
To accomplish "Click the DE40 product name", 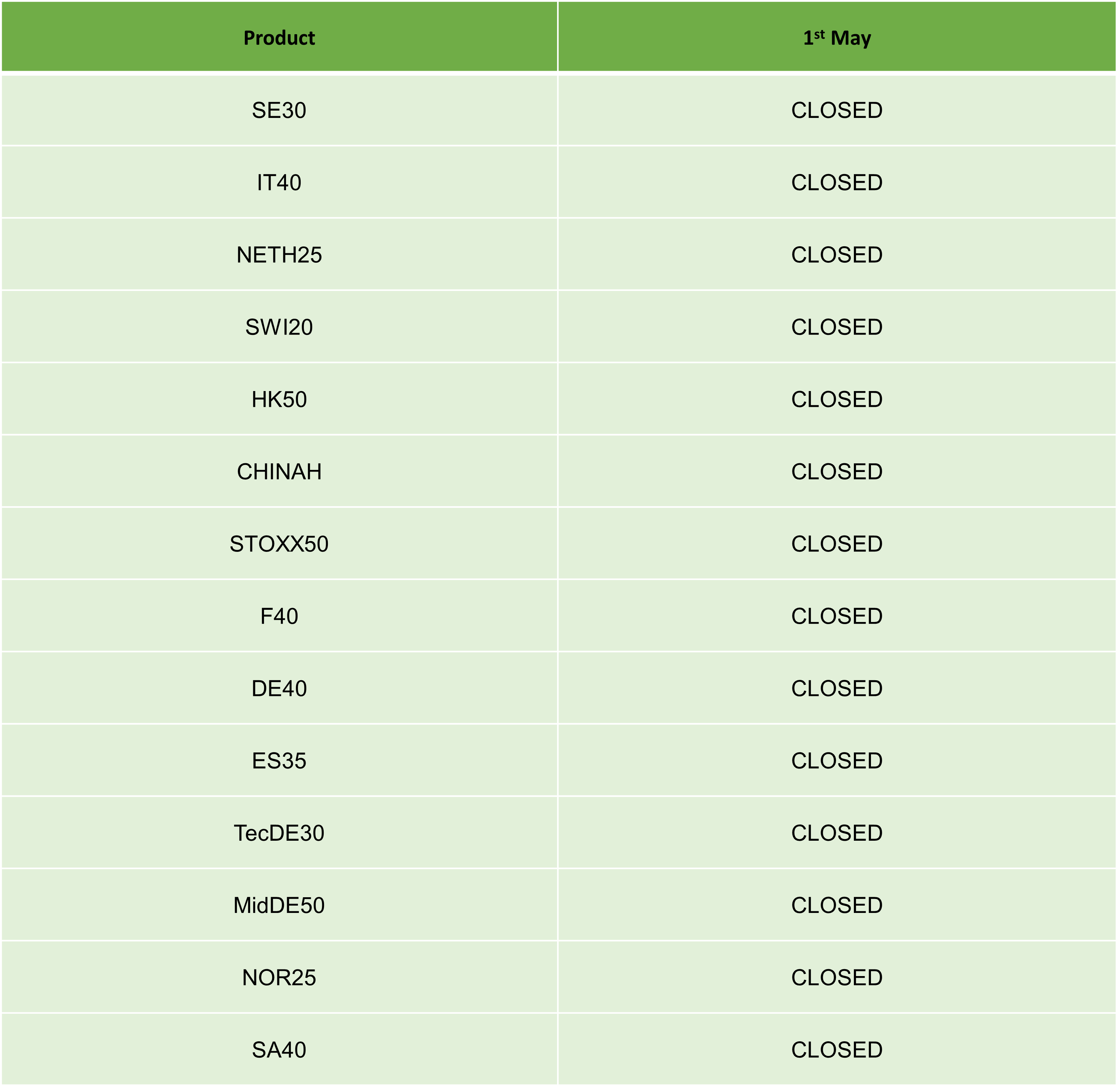I will point(279,689).
